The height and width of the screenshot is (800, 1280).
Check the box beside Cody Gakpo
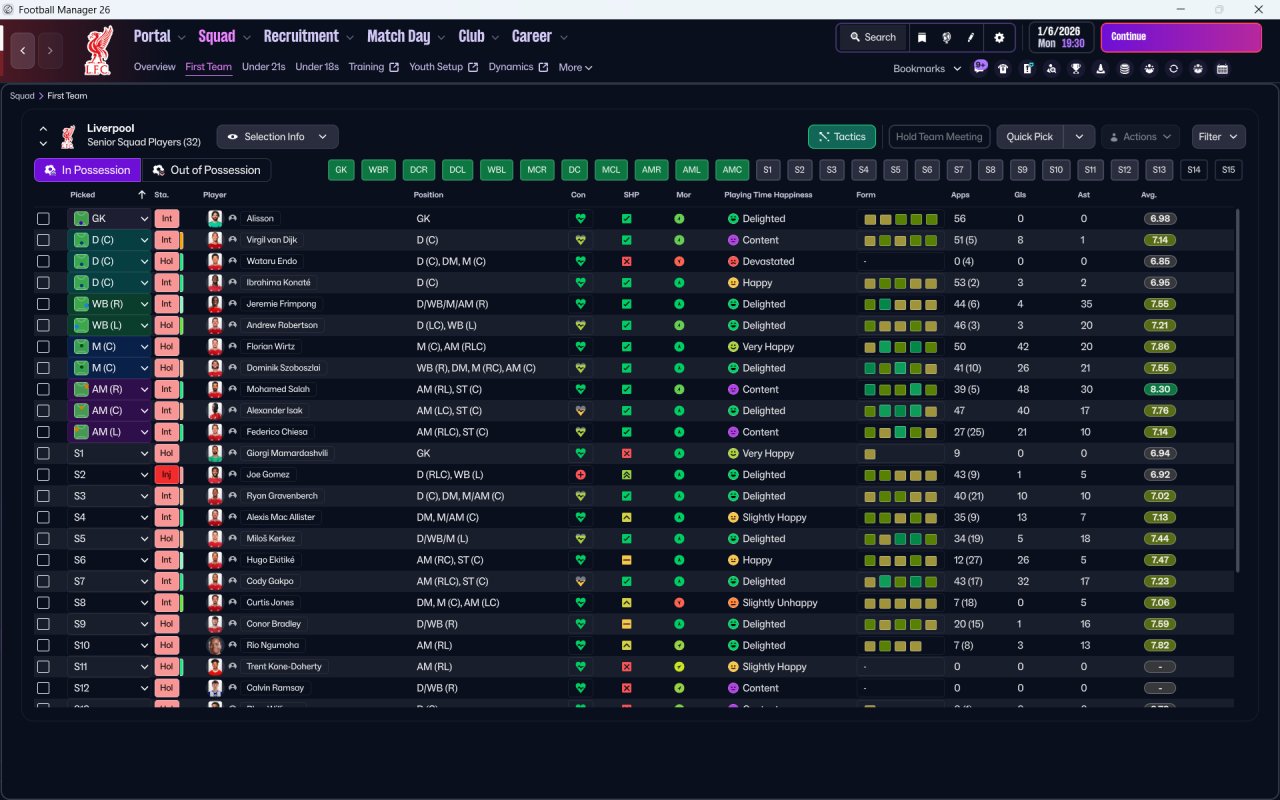tap(43, 581)
